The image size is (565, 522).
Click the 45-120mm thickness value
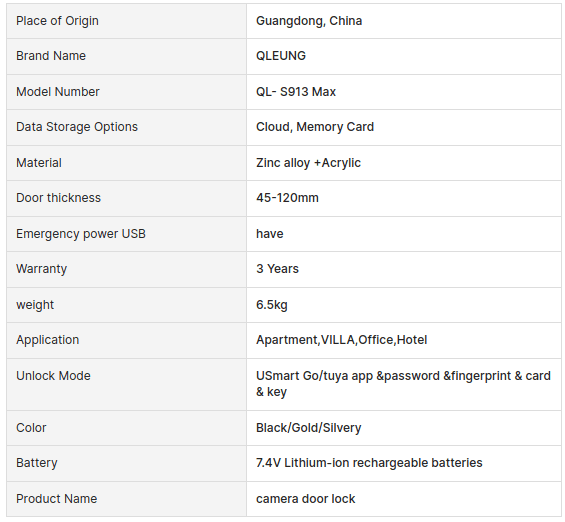click(x=287, y=198)
